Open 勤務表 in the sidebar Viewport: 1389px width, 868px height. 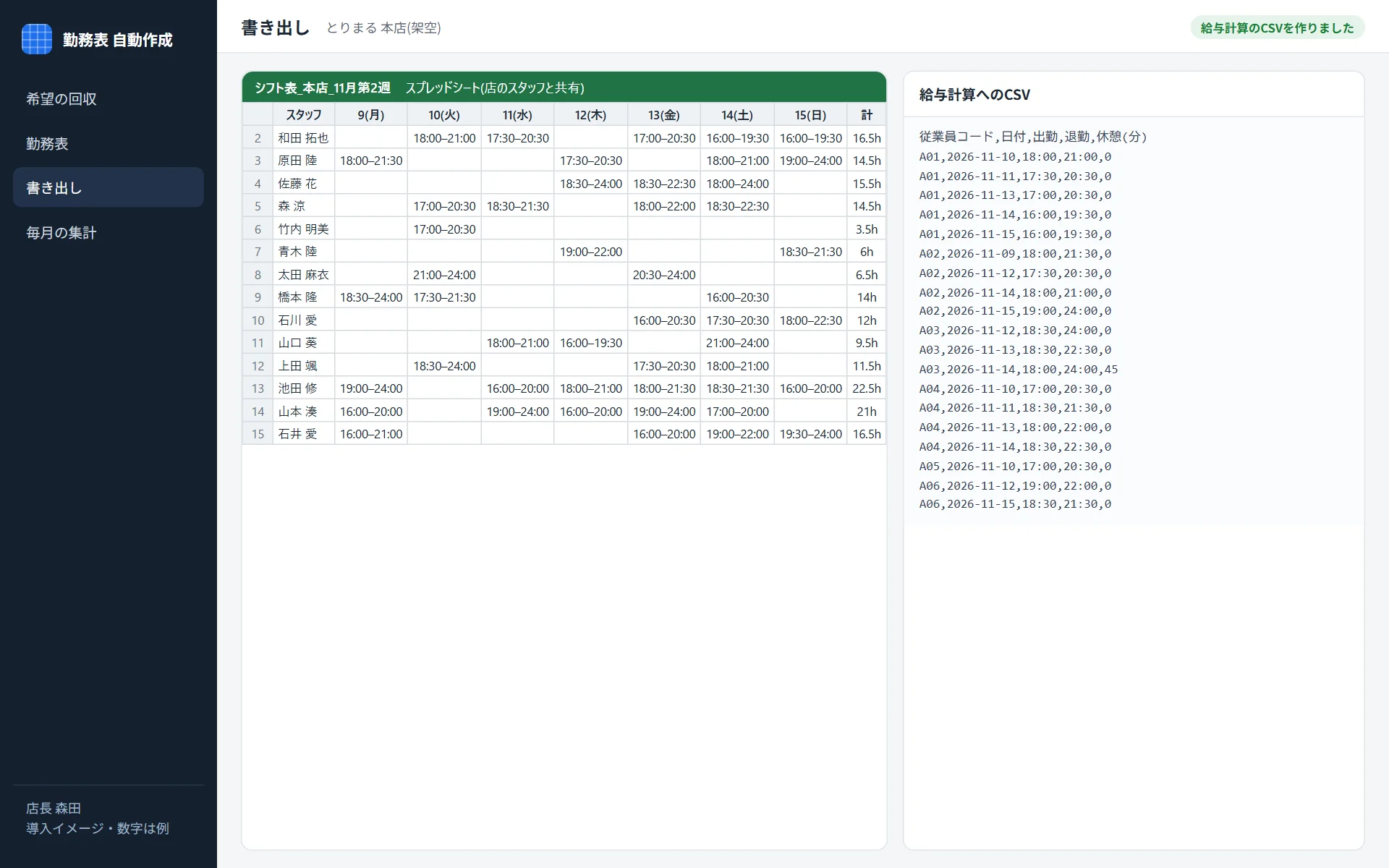109,143
